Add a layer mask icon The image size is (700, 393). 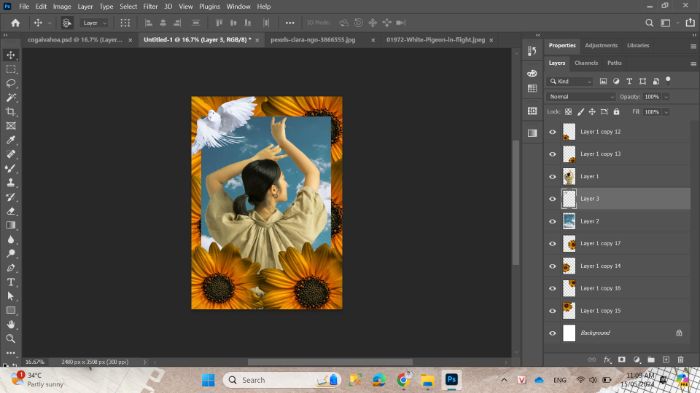[x=622, y=360]
